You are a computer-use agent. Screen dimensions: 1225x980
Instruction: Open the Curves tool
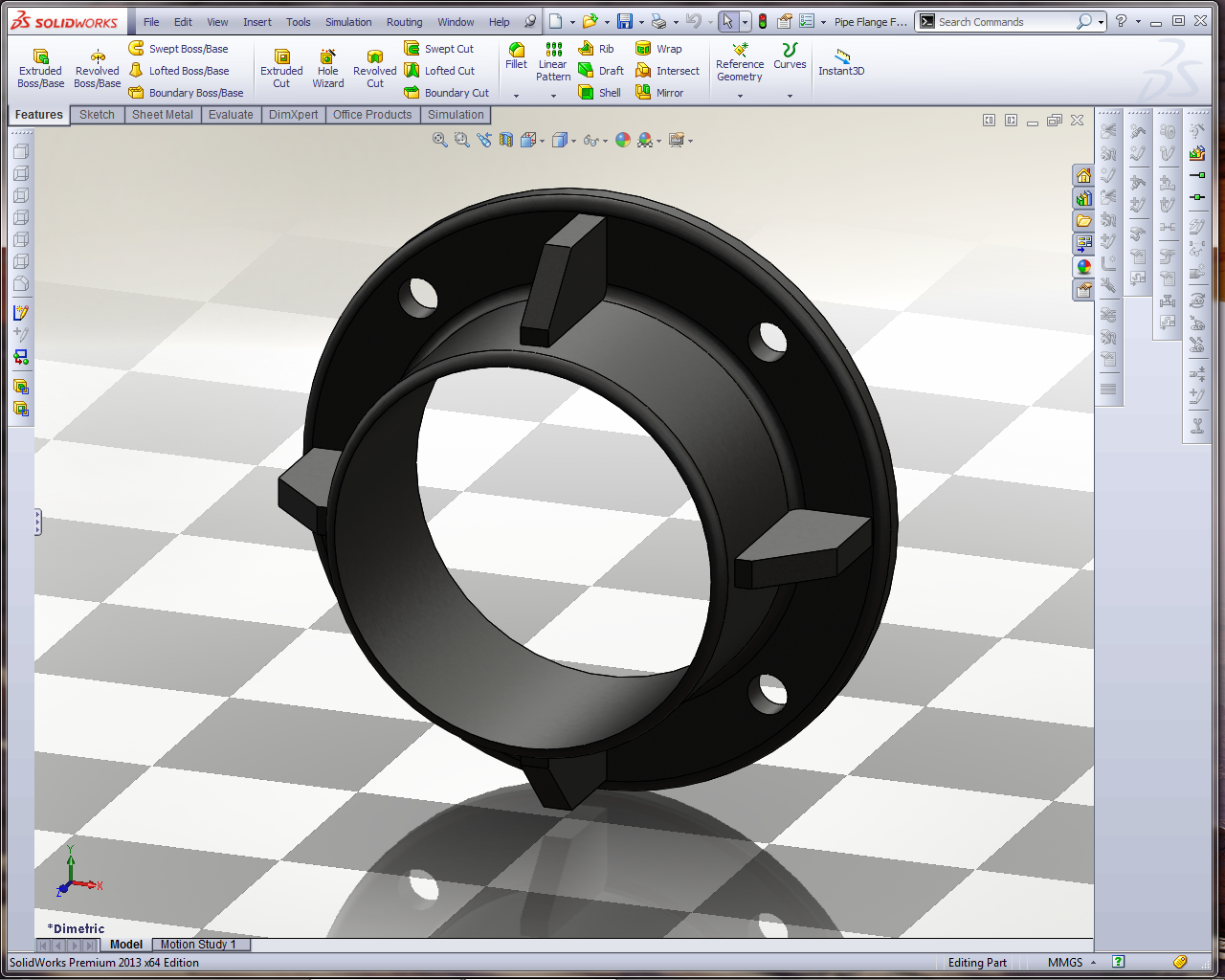790,57
